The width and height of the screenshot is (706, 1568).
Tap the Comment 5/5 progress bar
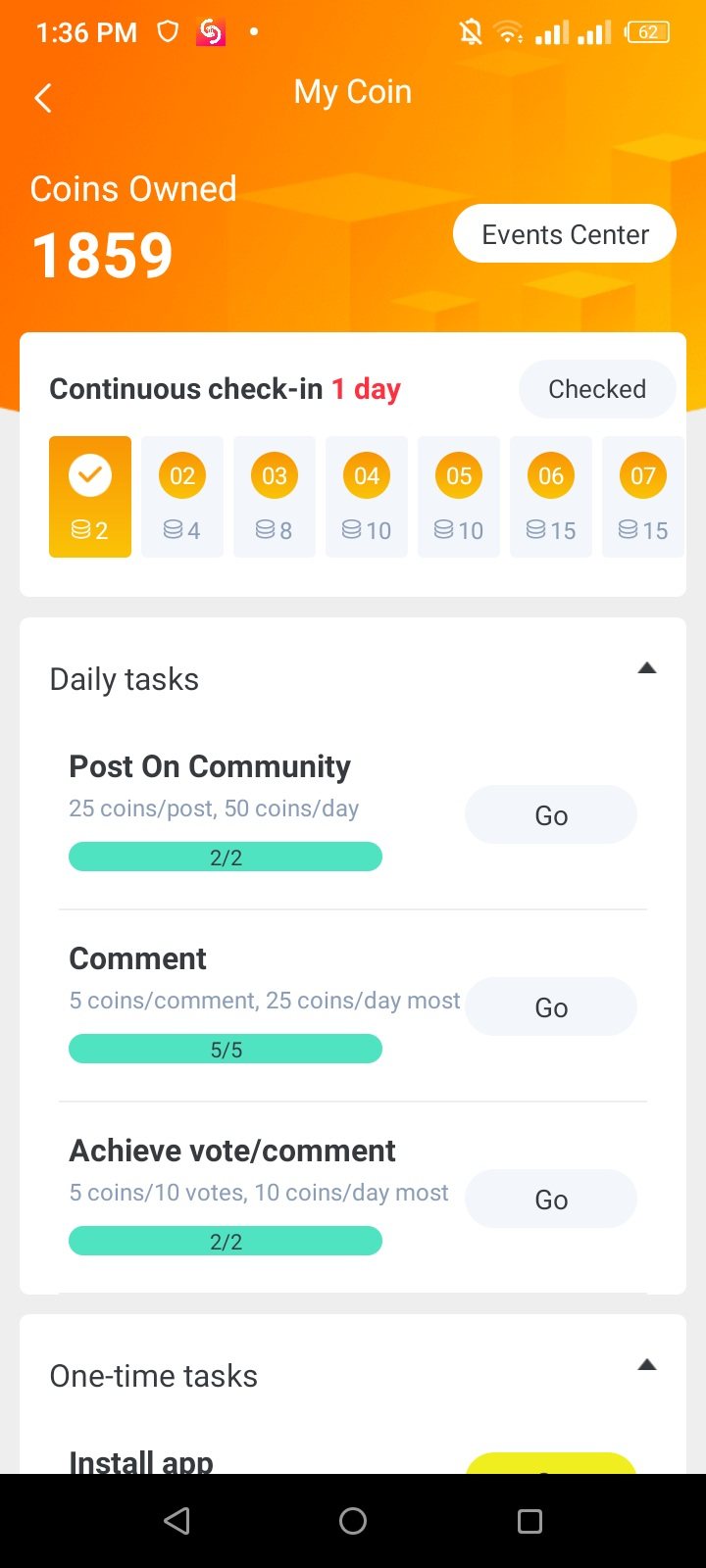[226, 1049]
